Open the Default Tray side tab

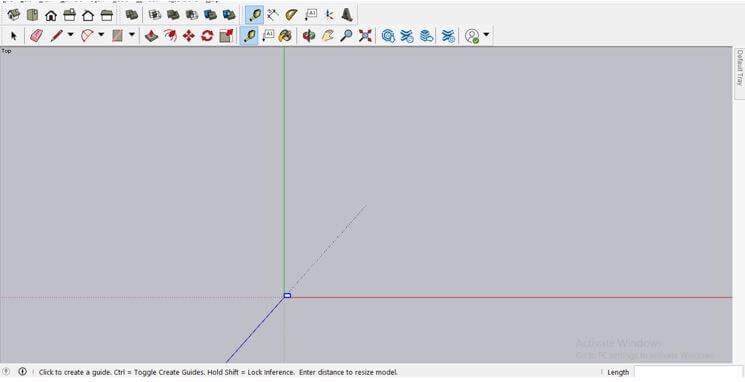739,67
